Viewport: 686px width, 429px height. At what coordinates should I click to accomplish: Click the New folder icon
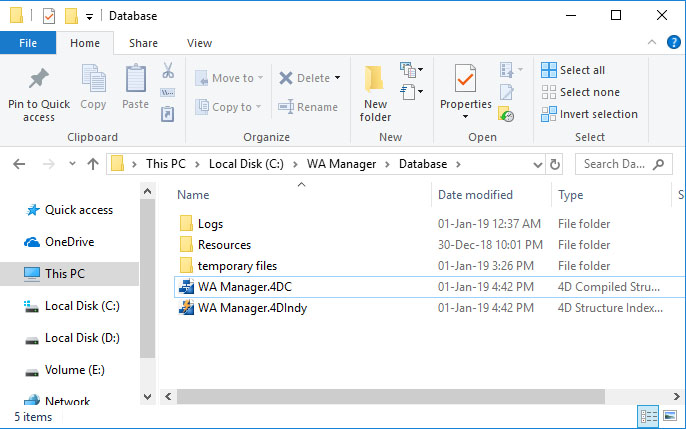tap(374, 79)
